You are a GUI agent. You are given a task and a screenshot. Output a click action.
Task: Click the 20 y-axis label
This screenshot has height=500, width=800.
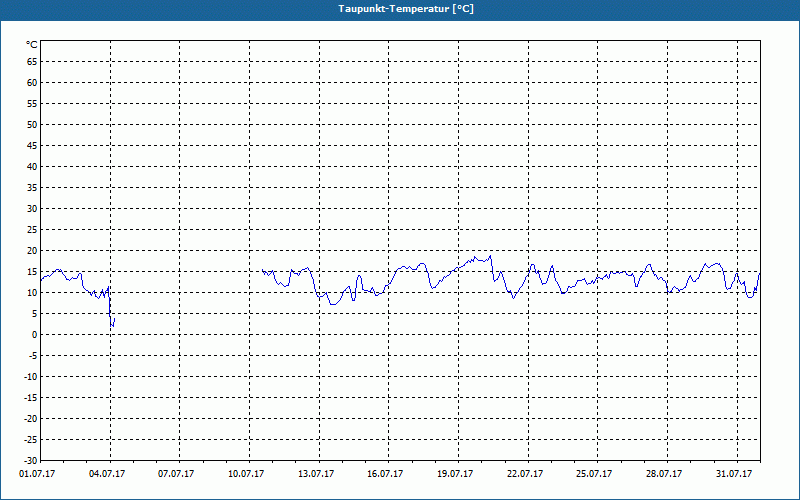coord(32,251)
